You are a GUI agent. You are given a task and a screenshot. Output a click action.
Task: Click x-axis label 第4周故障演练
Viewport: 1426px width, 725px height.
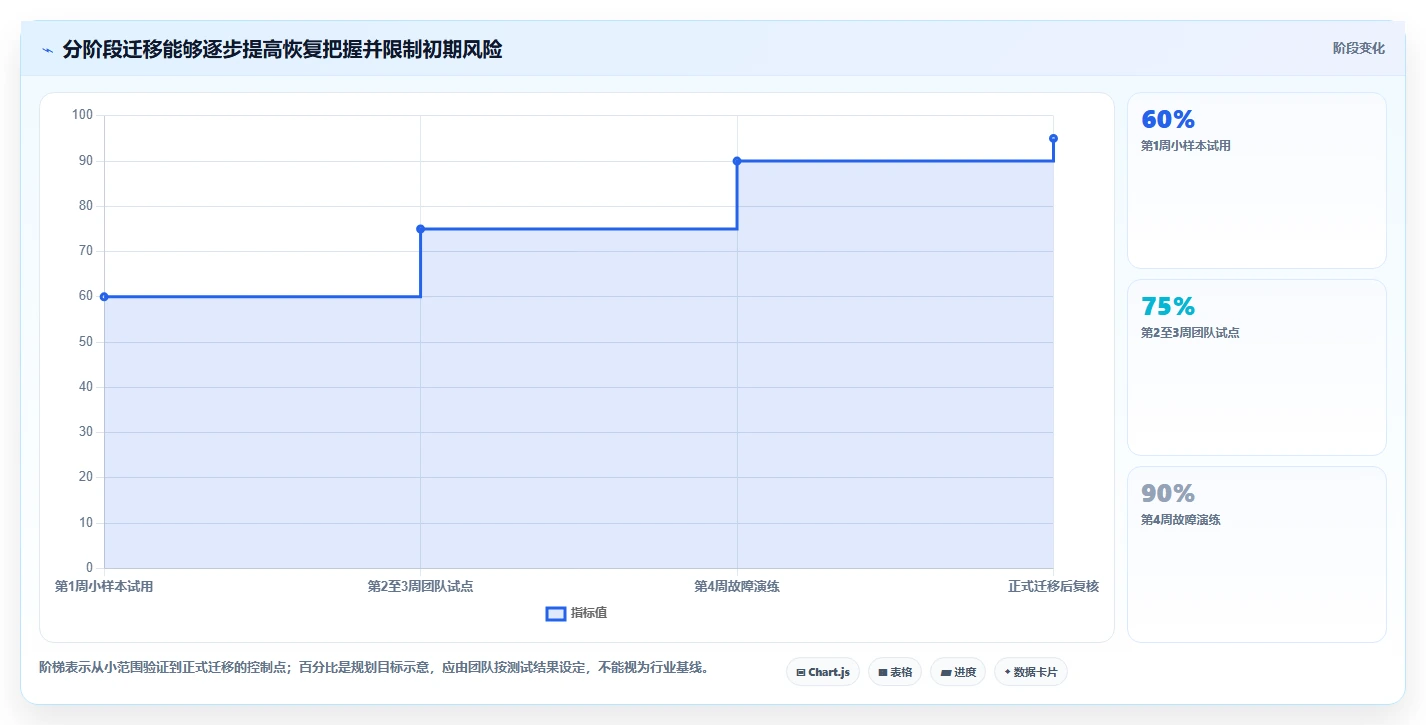click(737, 587)
